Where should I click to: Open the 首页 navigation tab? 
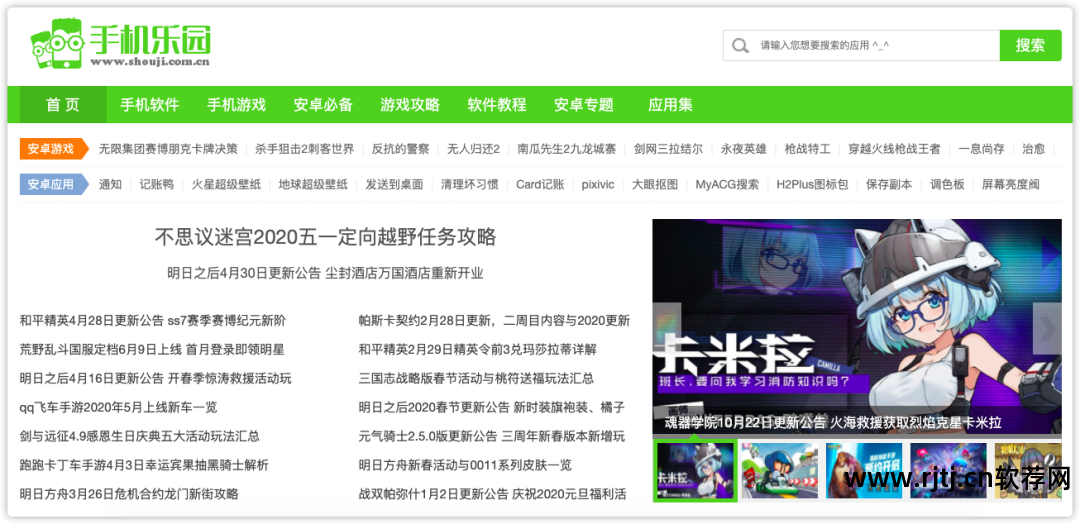(63, 105)
